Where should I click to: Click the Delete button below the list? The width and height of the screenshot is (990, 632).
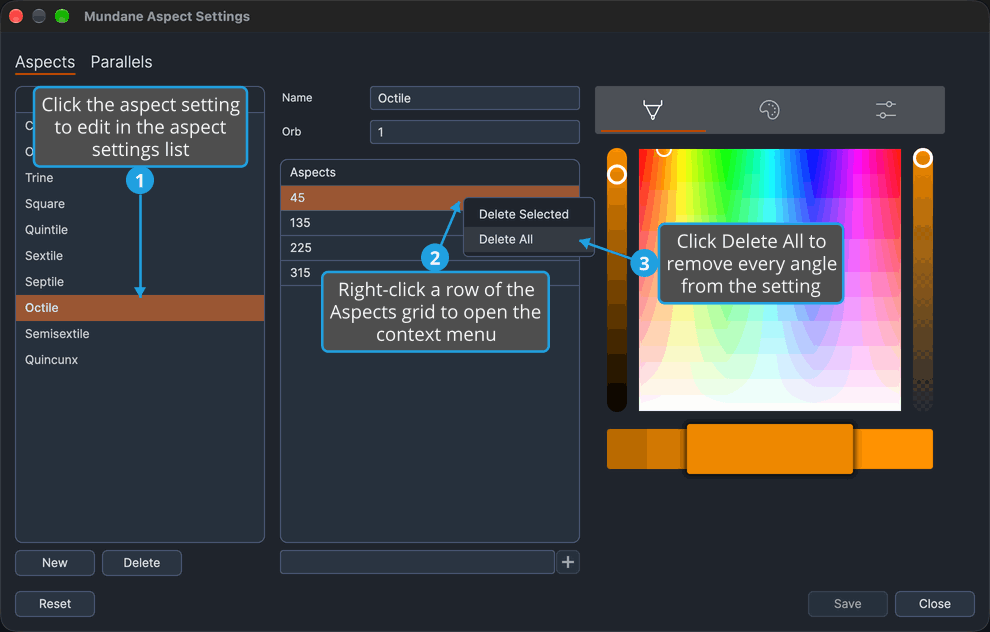(x=141, y=563)
